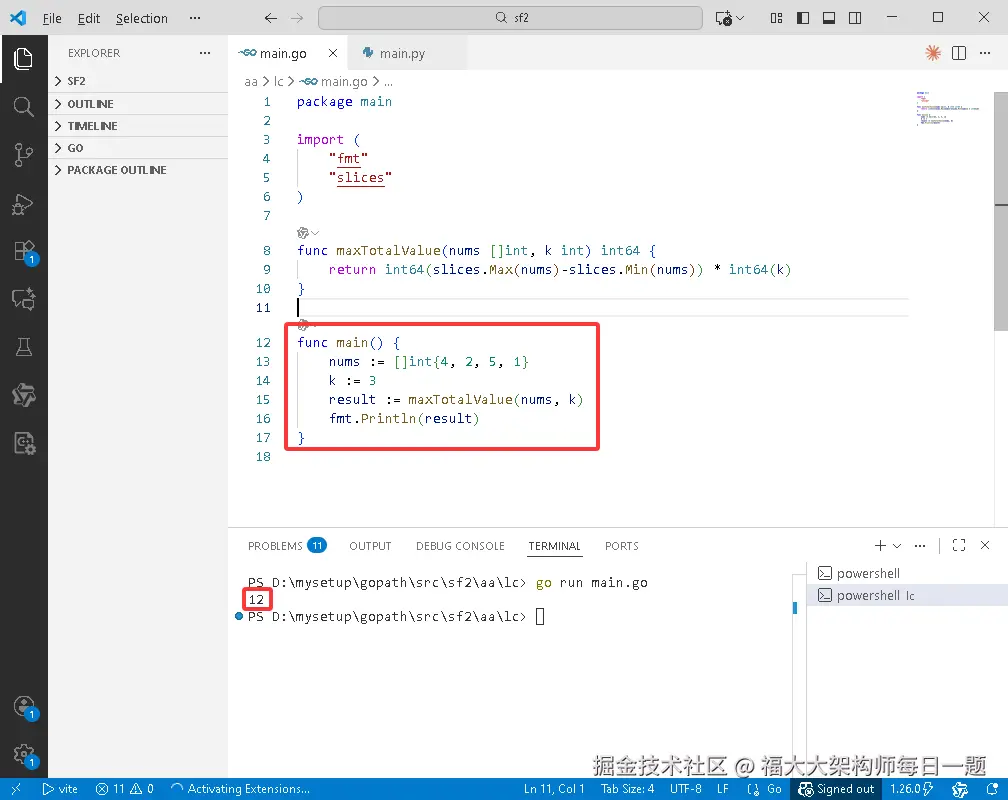Toggle the Secondary Side Bar
Image resolution: width=1008 pixels, height=800 pixels.
855,18
